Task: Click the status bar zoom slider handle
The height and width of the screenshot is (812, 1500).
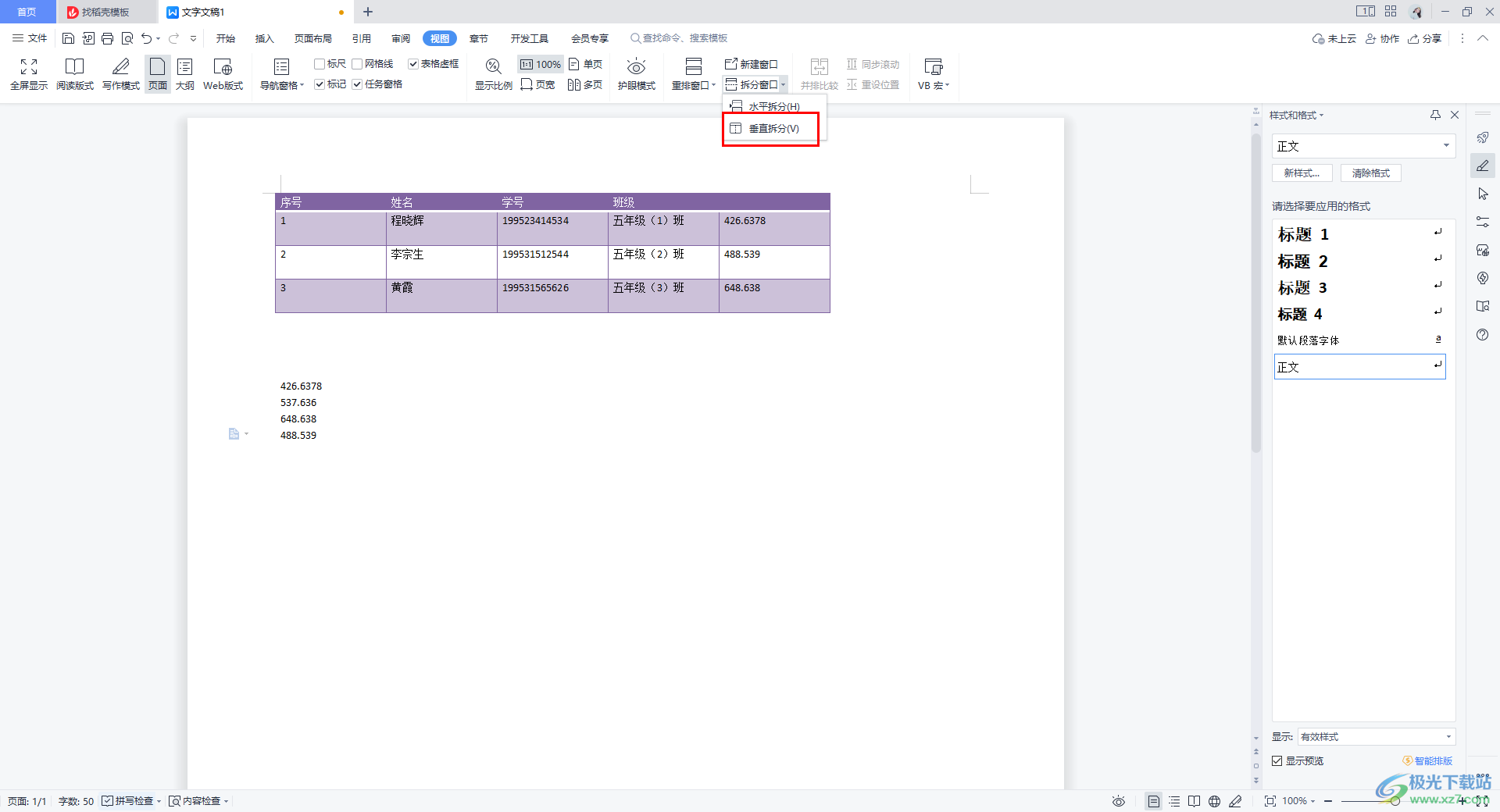Action: click(1395, 801)
